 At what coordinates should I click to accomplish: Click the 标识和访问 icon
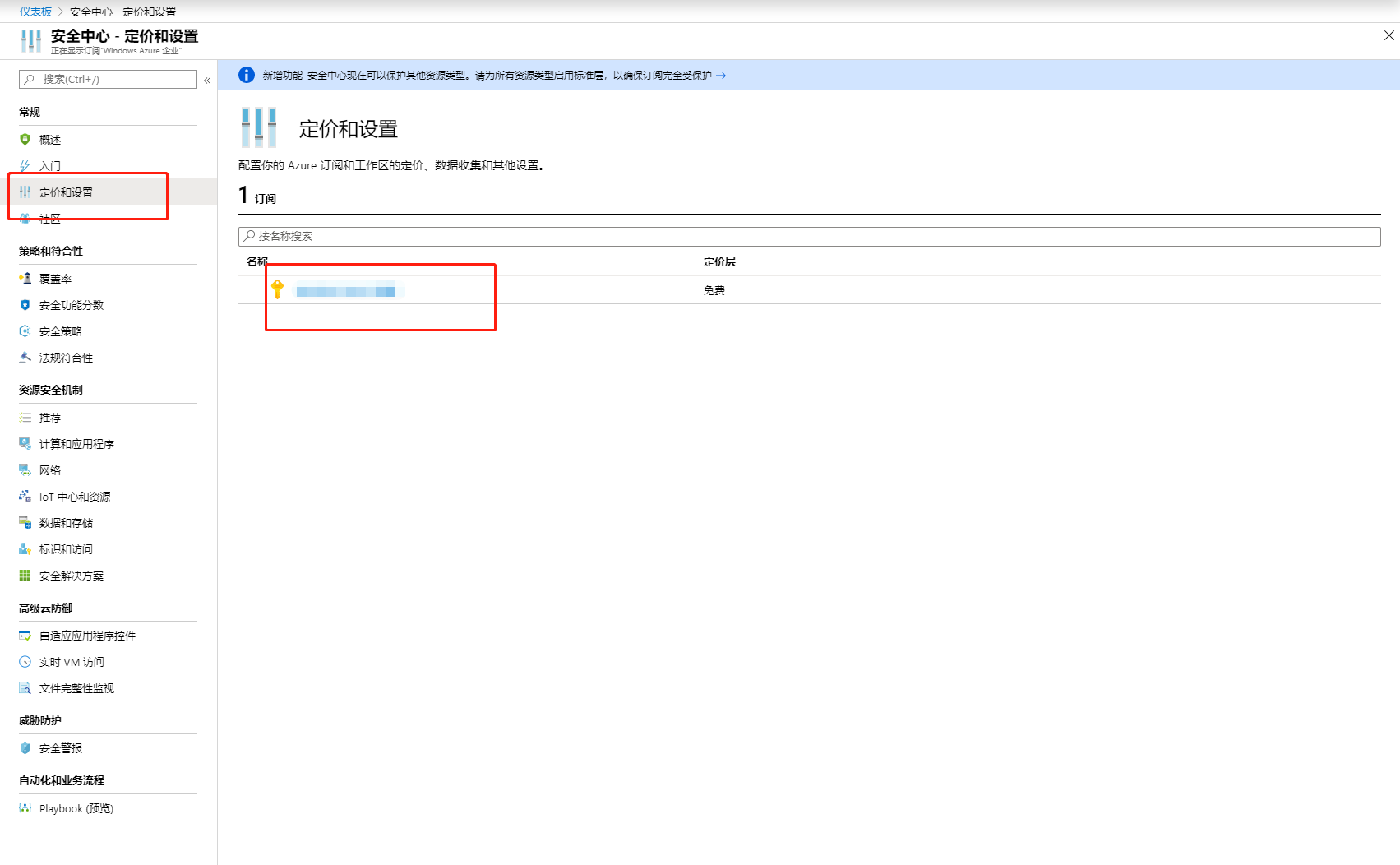(25, 549)
